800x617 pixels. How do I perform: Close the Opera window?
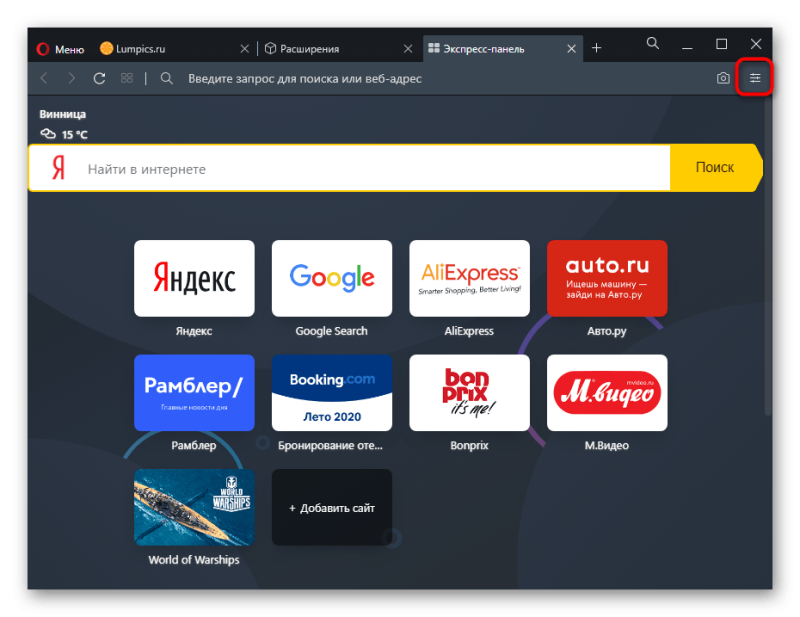click(756, 44)
